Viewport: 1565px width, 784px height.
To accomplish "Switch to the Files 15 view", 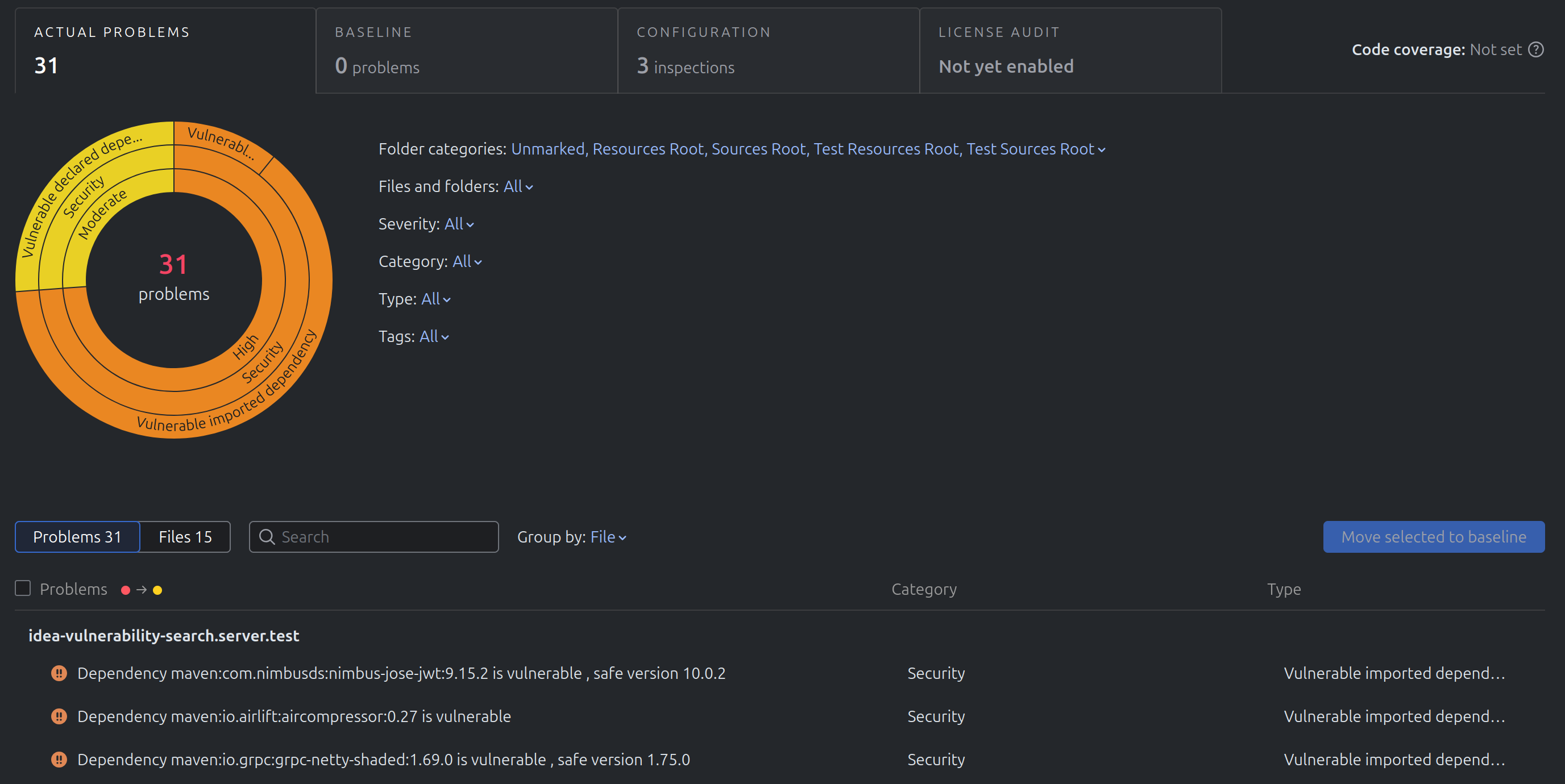I will 185,537.
